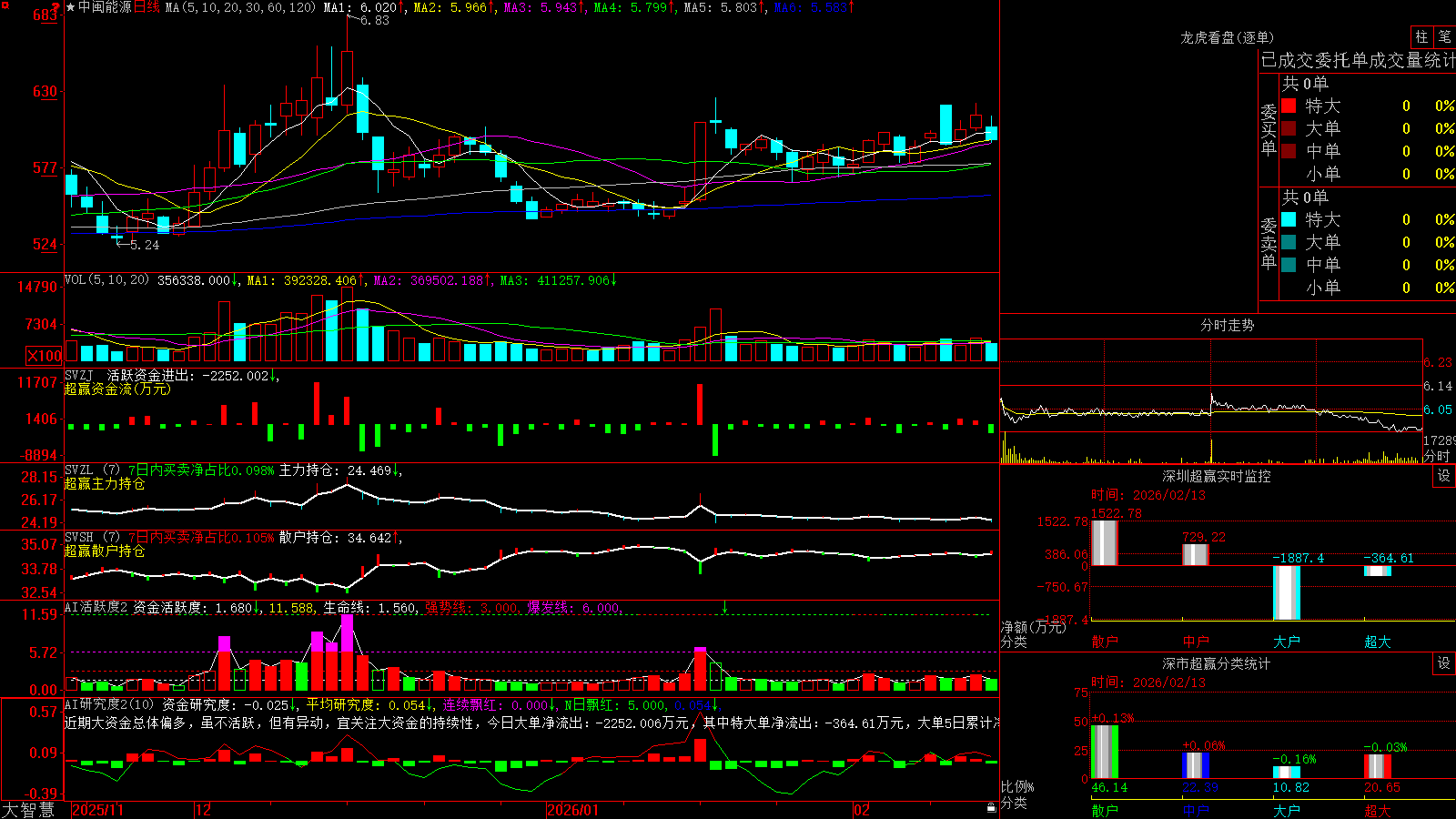Image resolution: width=1456 pixels, height=819 pixels.
Task: Click the SVSH 散户持仓 indicator label
Action: point(92,538)
